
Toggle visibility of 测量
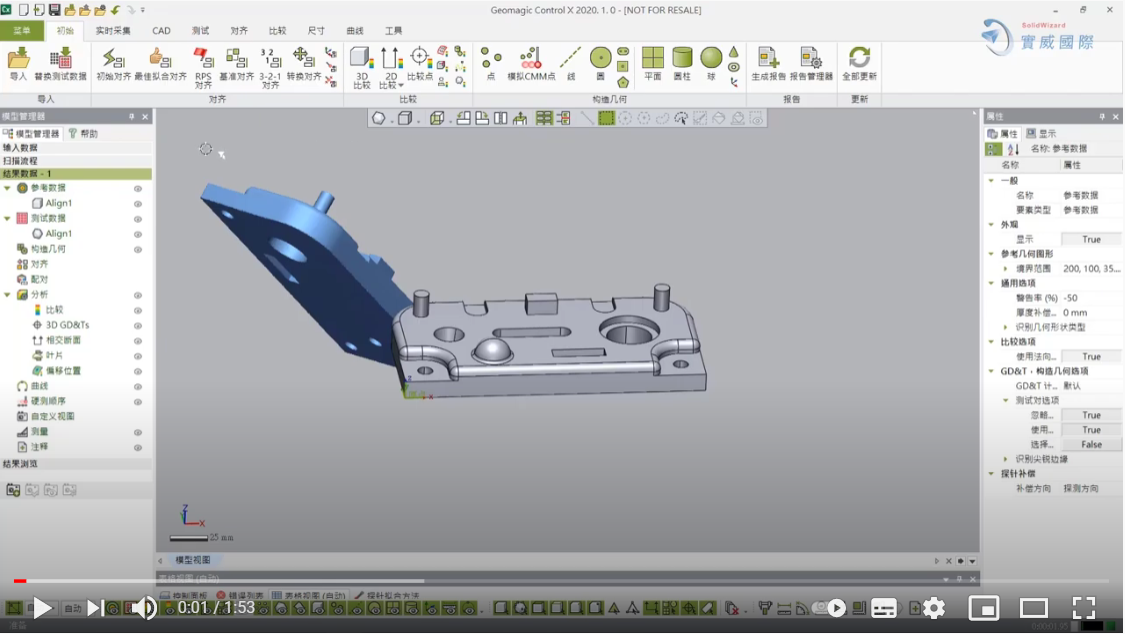coord(138,432)
